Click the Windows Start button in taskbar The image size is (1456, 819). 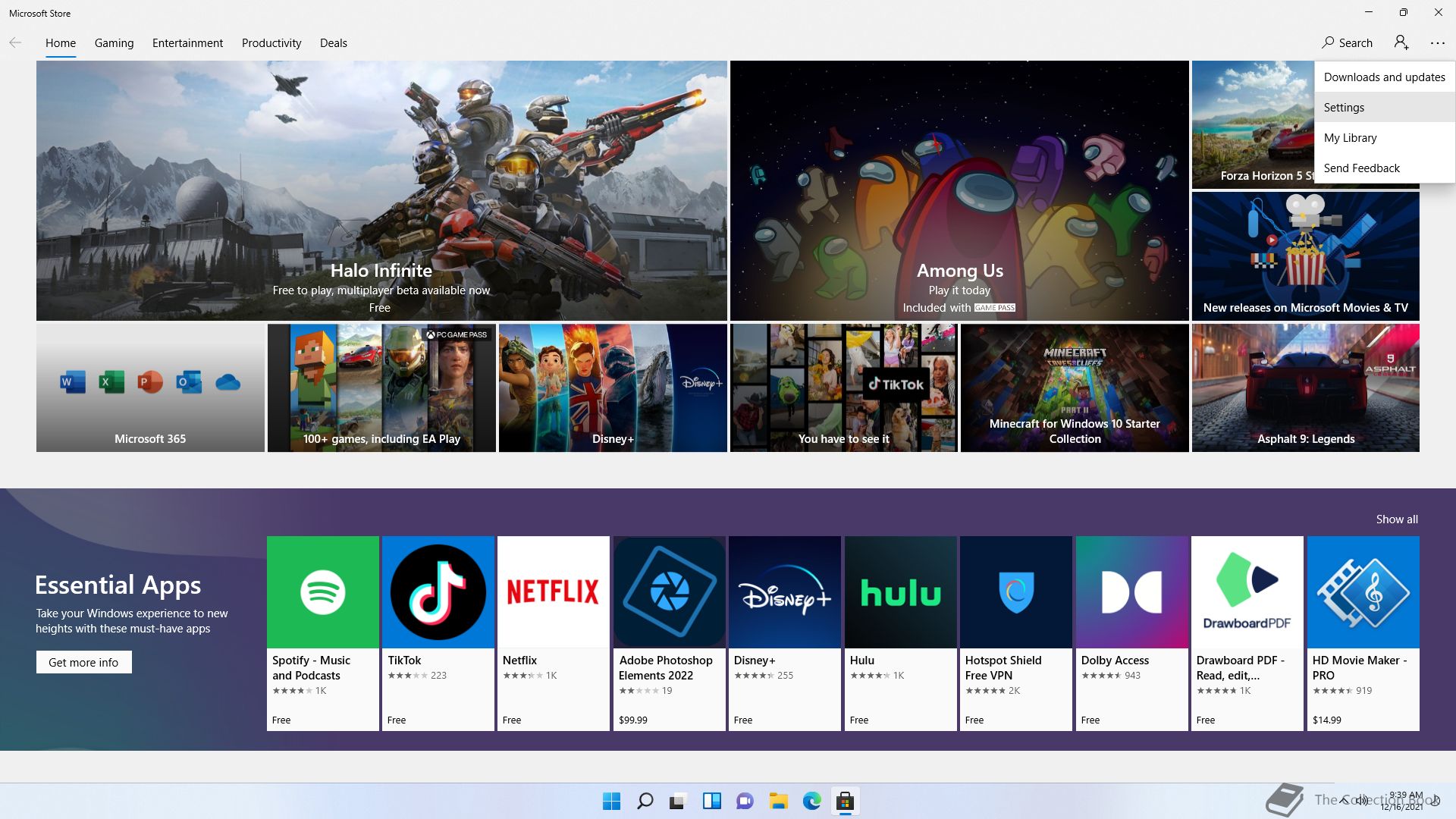pos(611,801)
